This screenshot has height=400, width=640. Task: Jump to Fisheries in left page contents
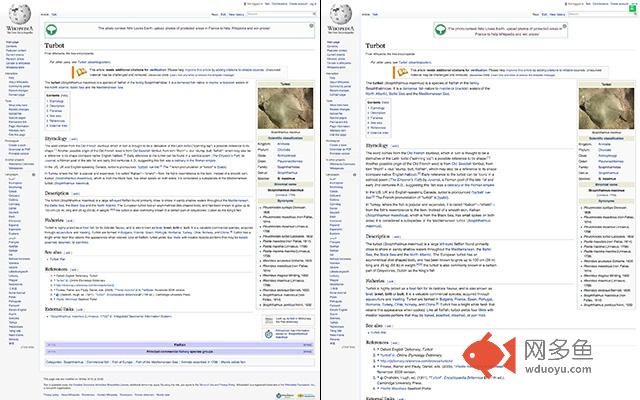(x=56, y=111)
